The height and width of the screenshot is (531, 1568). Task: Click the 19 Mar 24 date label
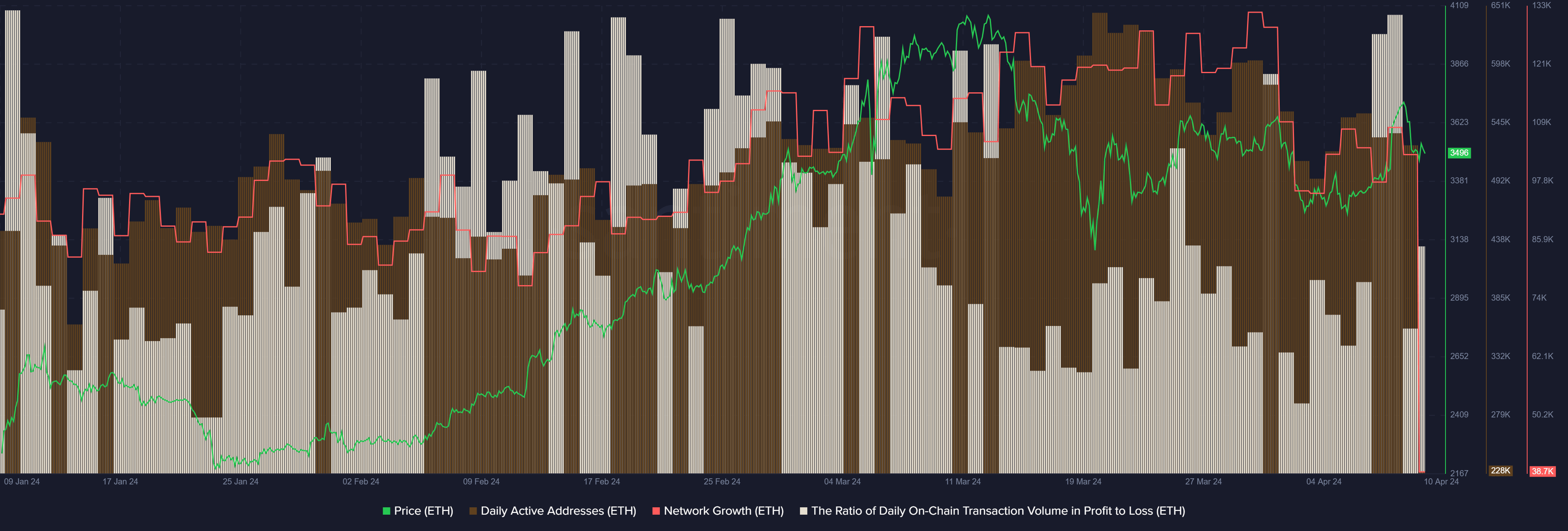click(1083, 482)
